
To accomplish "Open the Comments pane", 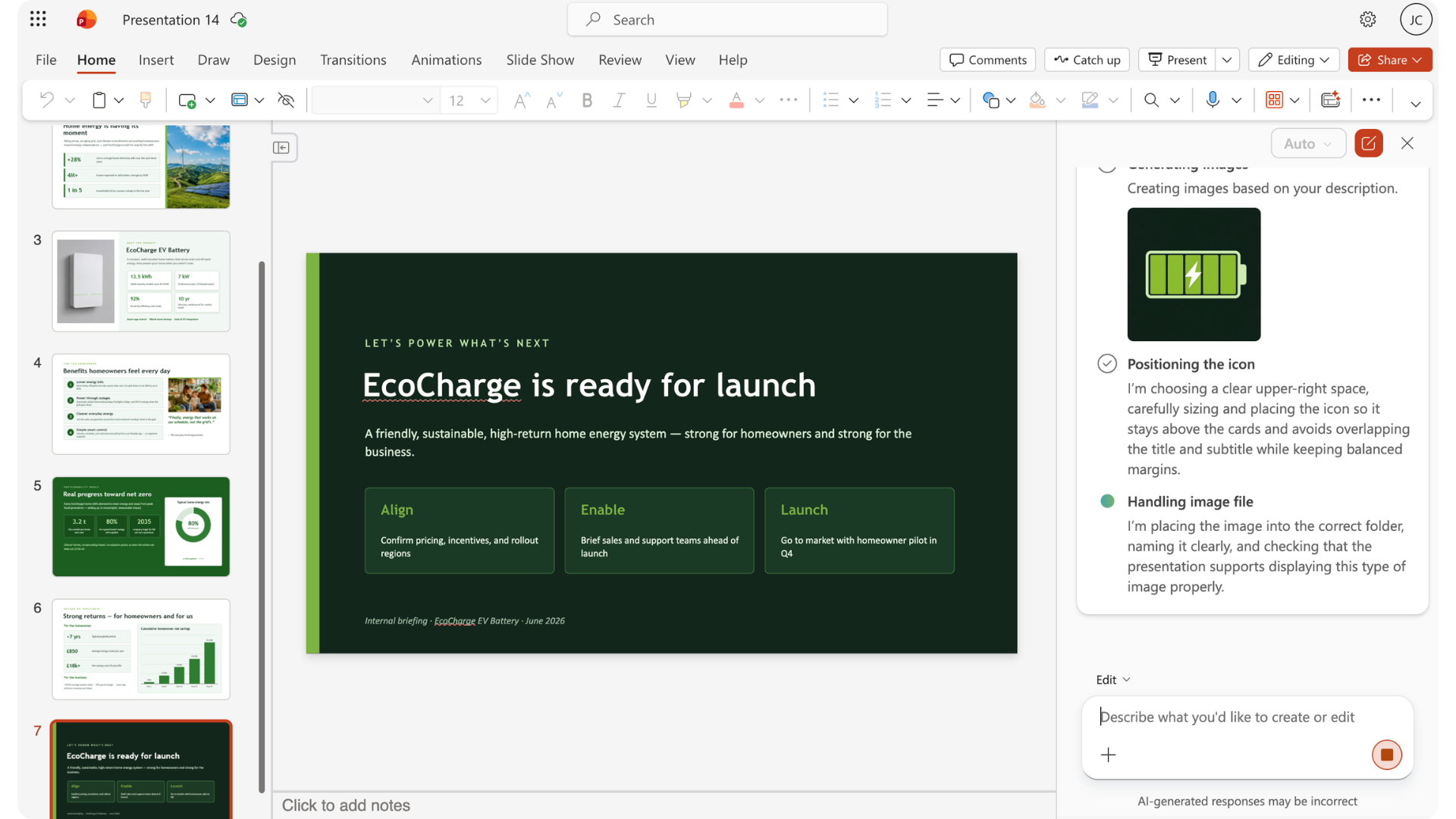I will [x=987, y=60].
